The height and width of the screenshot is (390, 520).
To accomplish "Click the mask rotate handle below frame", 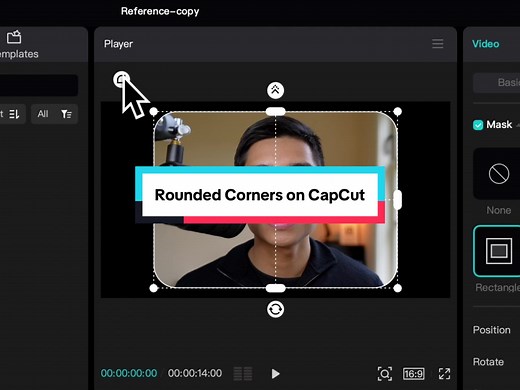I will 275,309.
